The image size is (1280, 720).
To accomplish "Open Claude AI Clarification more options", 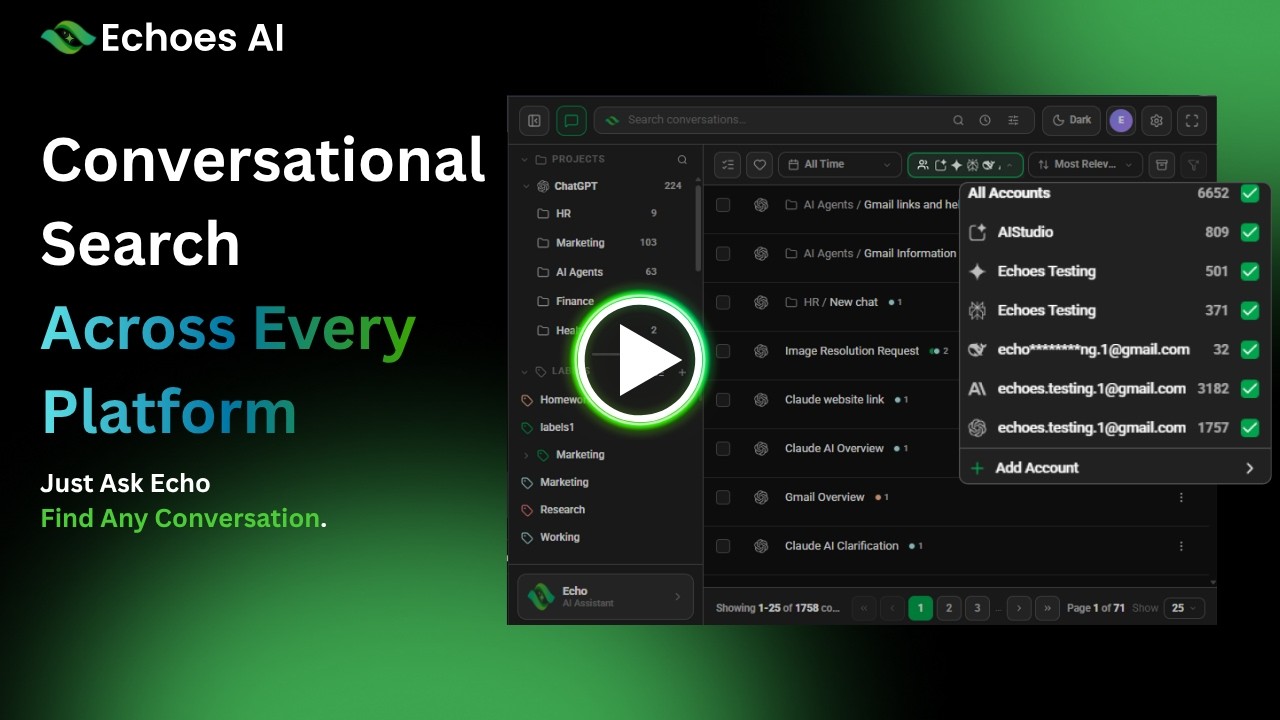I will 1181,546.
